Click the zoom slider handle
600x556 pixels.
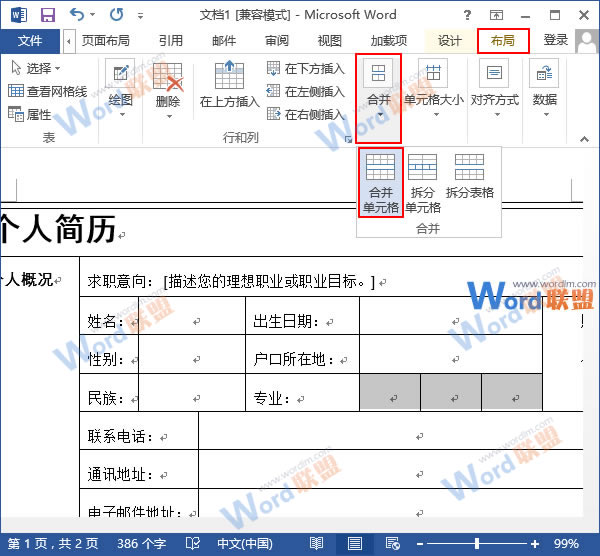pyautogui.click(x=476, y=544)
